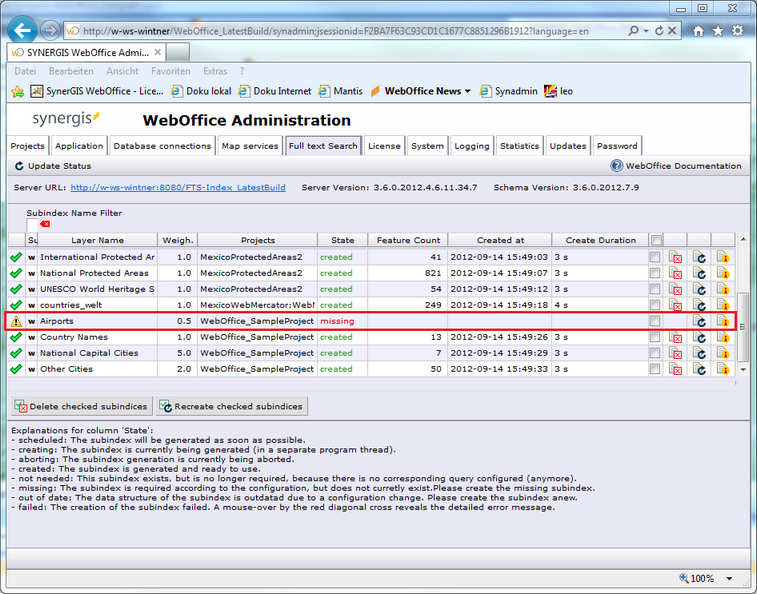Viewport: 757px width, 594px height.
Task: Delete subindex for Country Names row
Action: [x=675, y=337]
